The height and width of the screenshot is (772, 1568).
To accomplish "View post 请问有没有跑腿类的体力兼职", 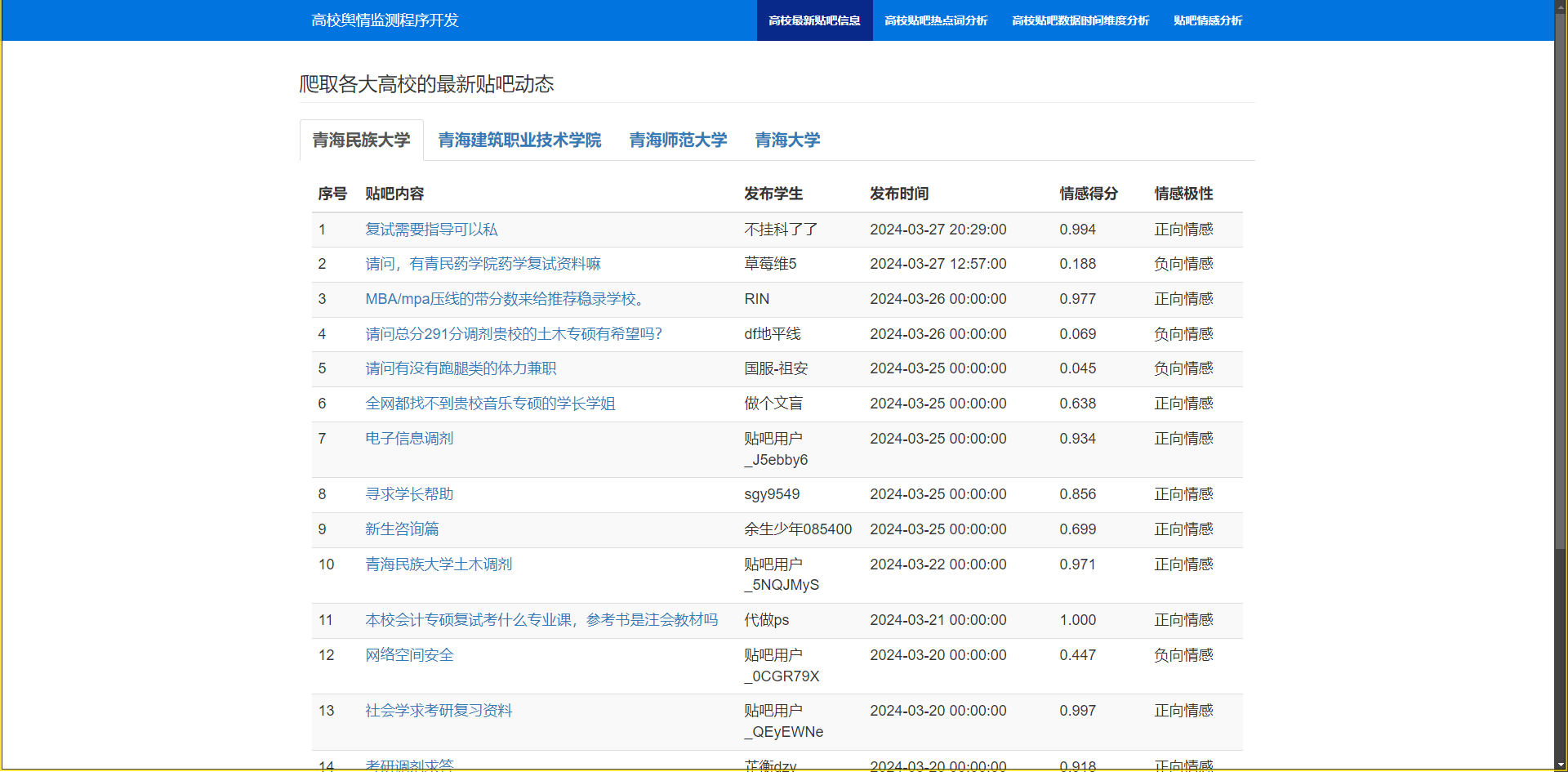I will [461, 368].
